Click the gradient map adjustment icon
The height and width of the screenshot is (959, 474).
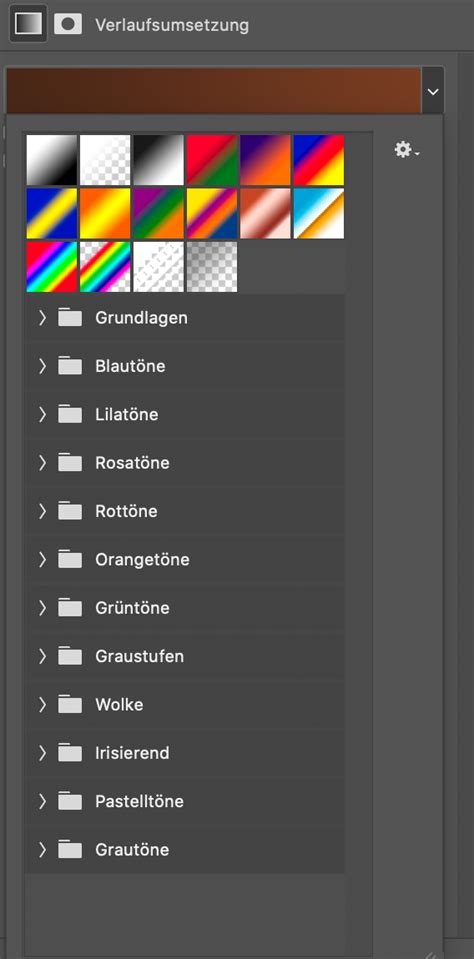click(28, 24)
